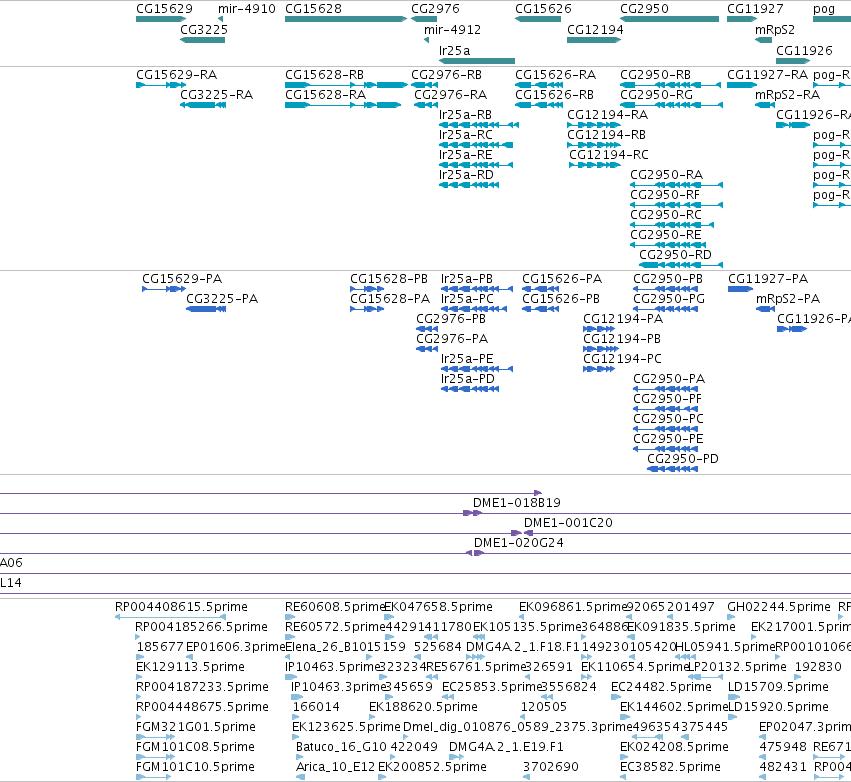
Task: Select the CG11927 gene label
Action: [755, 9]
